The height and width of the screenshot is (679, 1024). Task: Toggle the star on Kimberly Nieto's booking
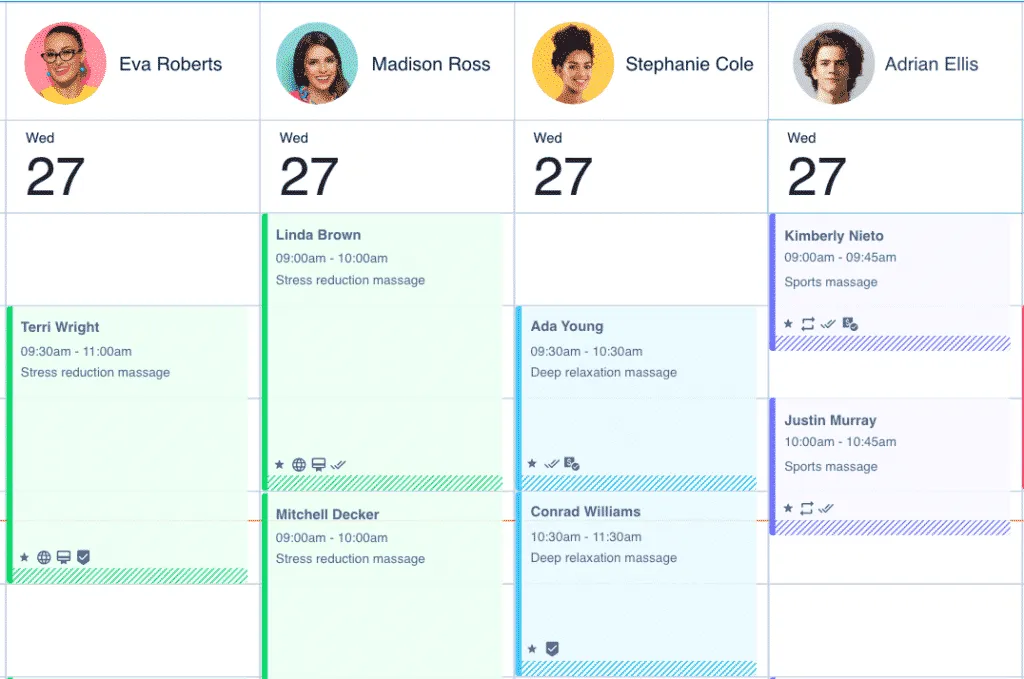tap(788, 324)
